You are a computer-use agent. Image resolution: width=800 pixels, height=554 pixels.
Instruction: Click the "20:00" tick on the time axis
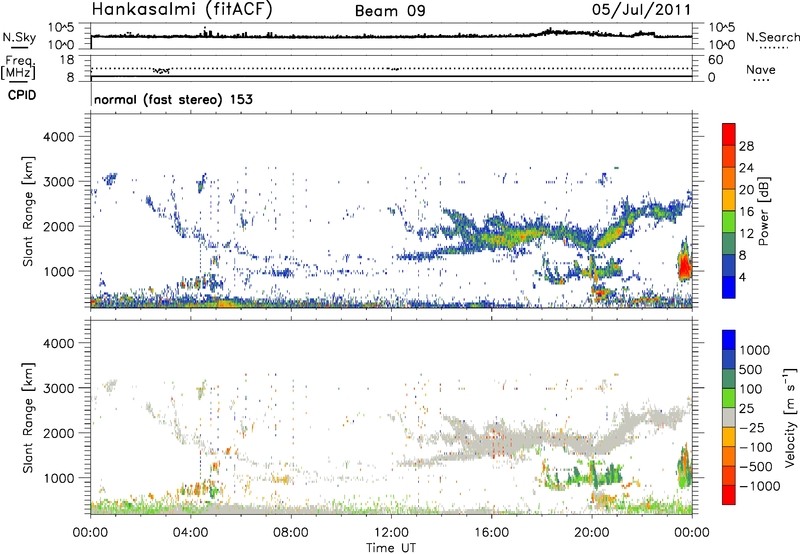pyautogui.click(x=592, y=533)
